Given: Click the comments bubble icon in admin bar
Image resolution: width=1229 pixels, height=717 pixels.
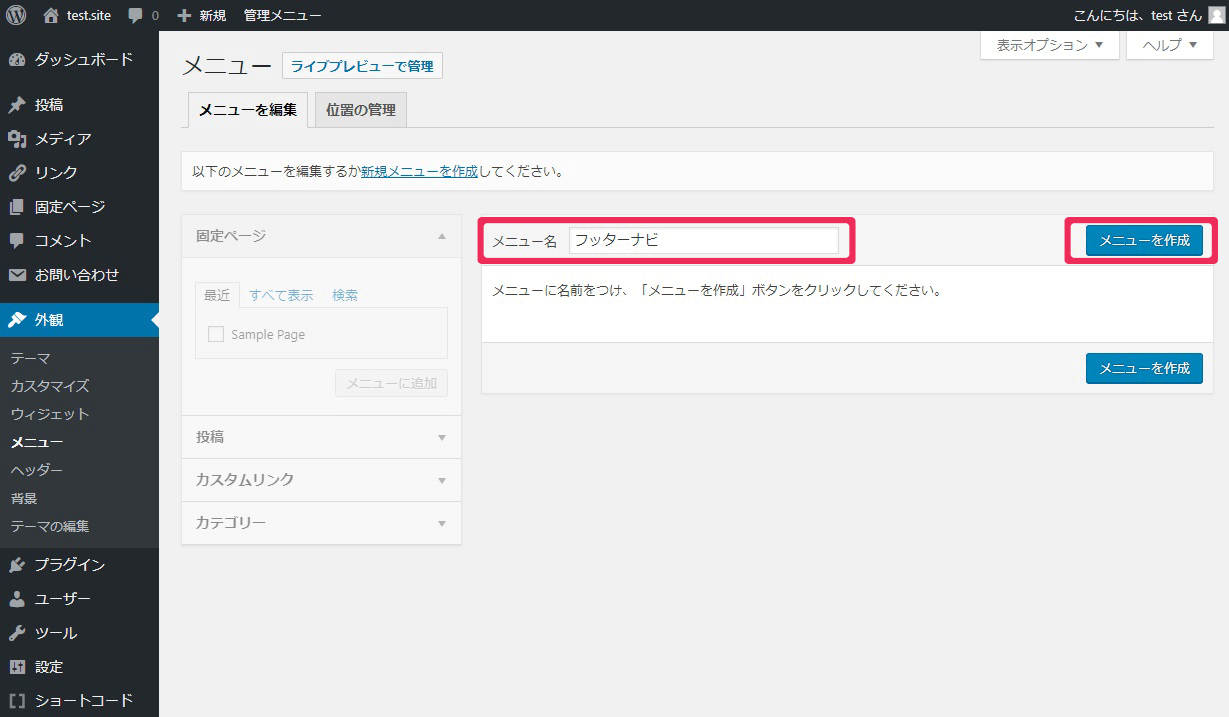Looking at the screenshot, I should 135,15.
